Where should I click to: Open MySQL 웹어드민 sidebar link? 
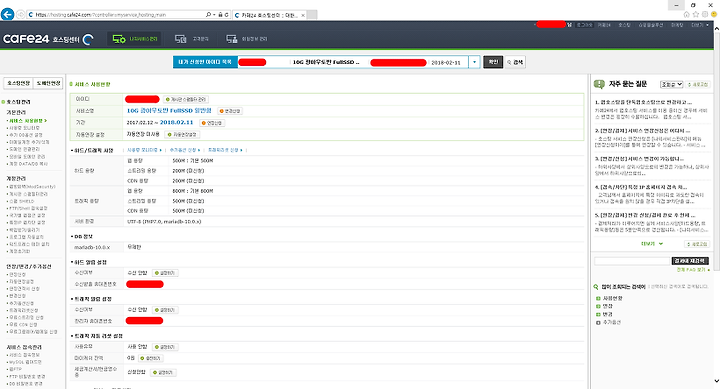tap(26, 362)
